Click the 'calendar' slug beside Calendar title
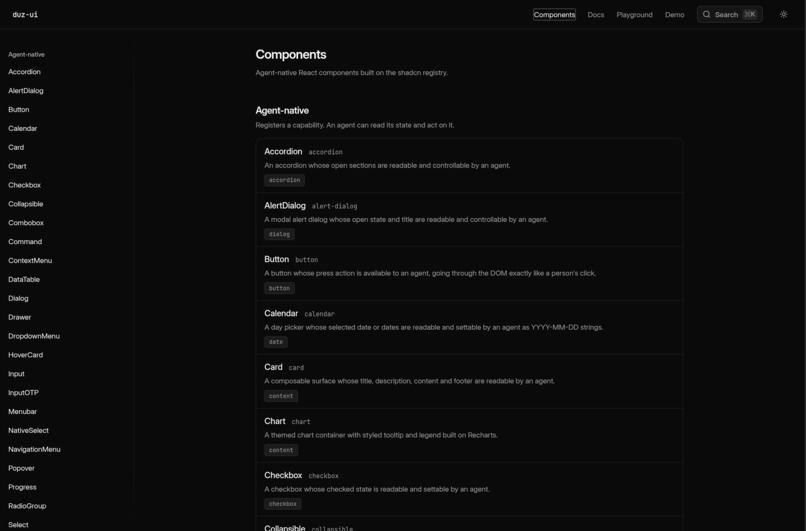806x531 pixels. point(319,314)
